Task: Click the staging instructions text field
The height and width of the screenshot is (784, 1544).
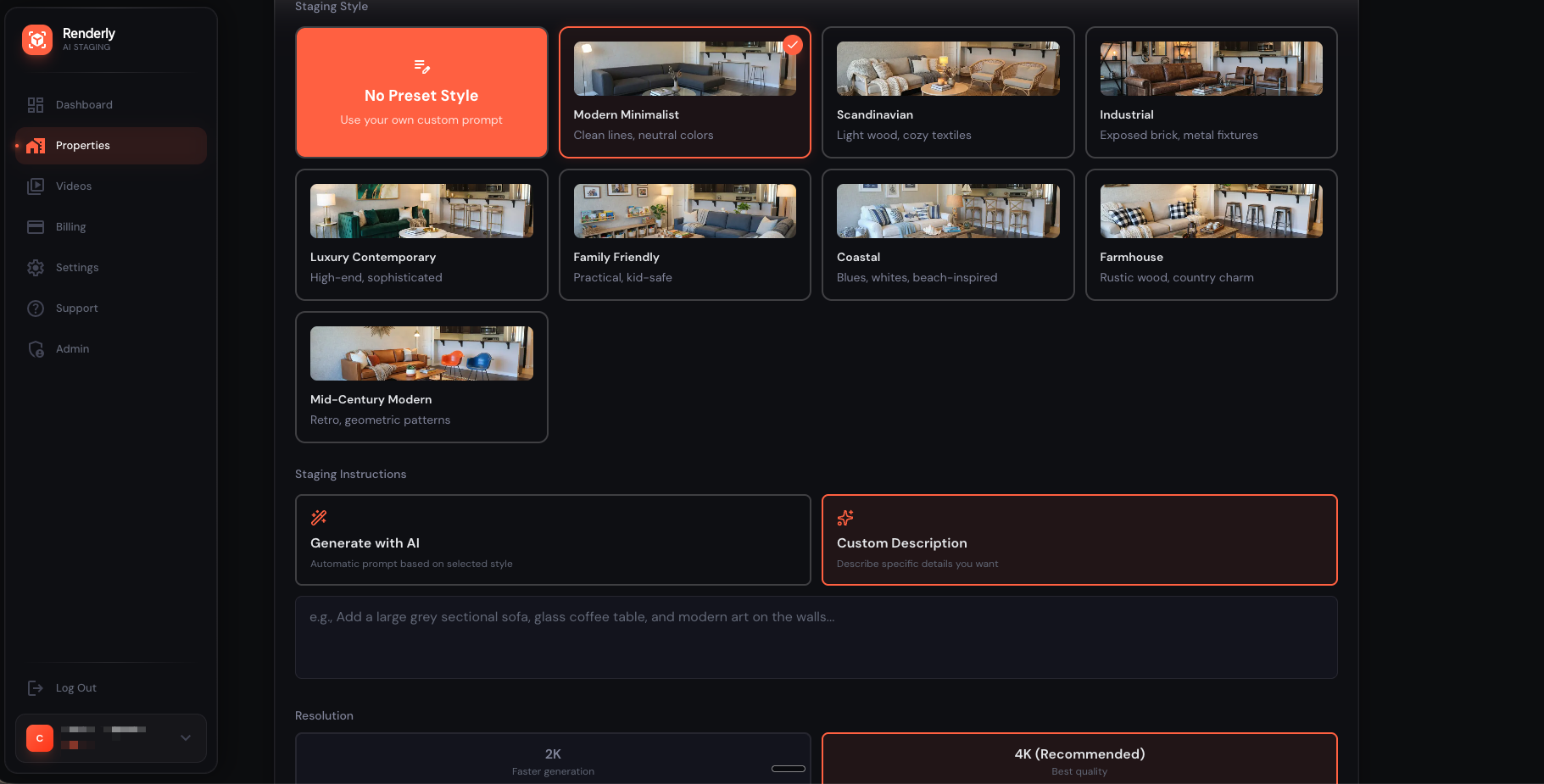Action: click(816, 637)
